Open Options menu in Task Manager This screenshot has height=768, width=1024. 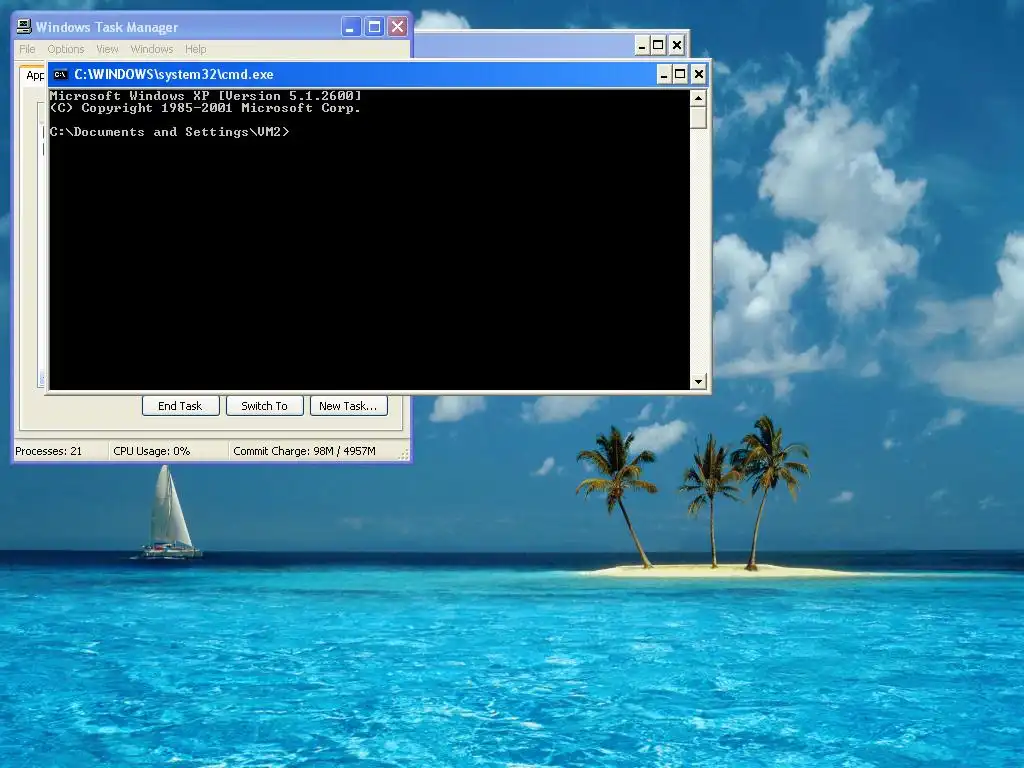point(65,49)
